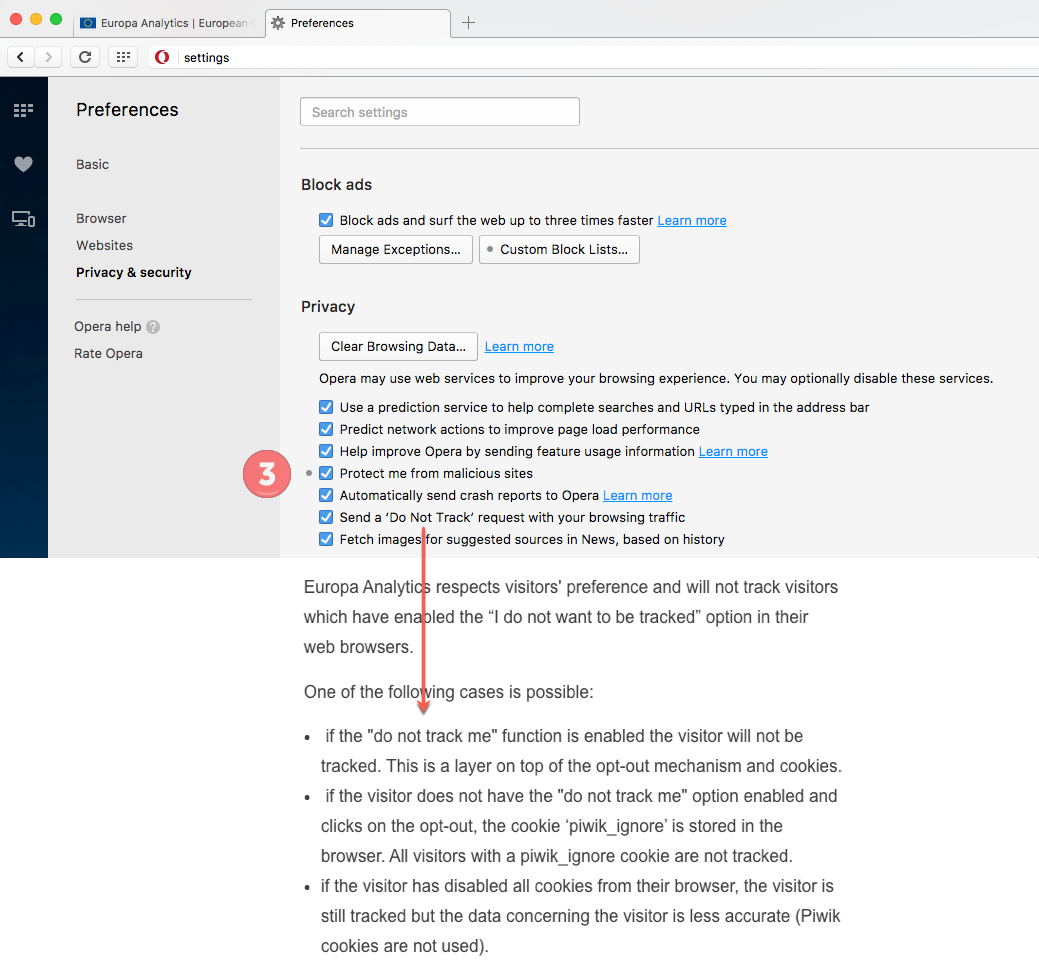Open Speed Dial icon in dark sidebar
Viewport: 1039px width, 961px height.
pos(23,110)
